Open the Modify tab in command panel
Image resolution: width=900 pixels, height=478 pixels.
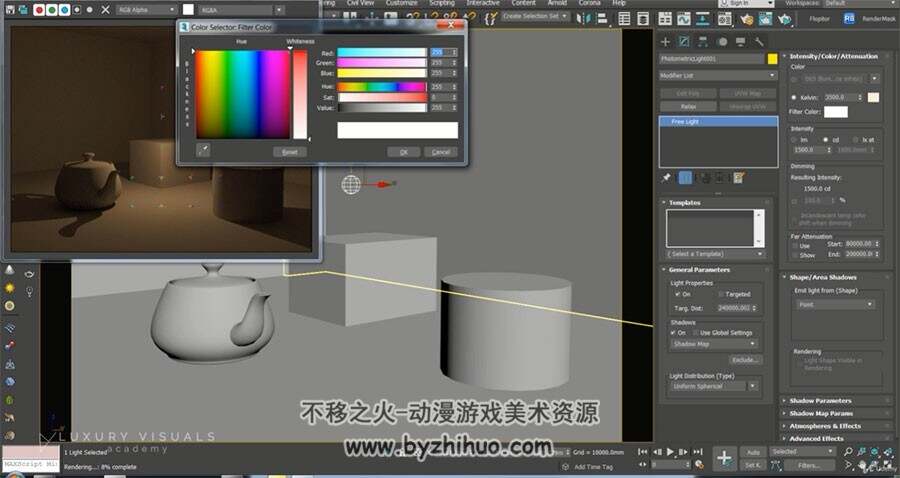(684, 41)
